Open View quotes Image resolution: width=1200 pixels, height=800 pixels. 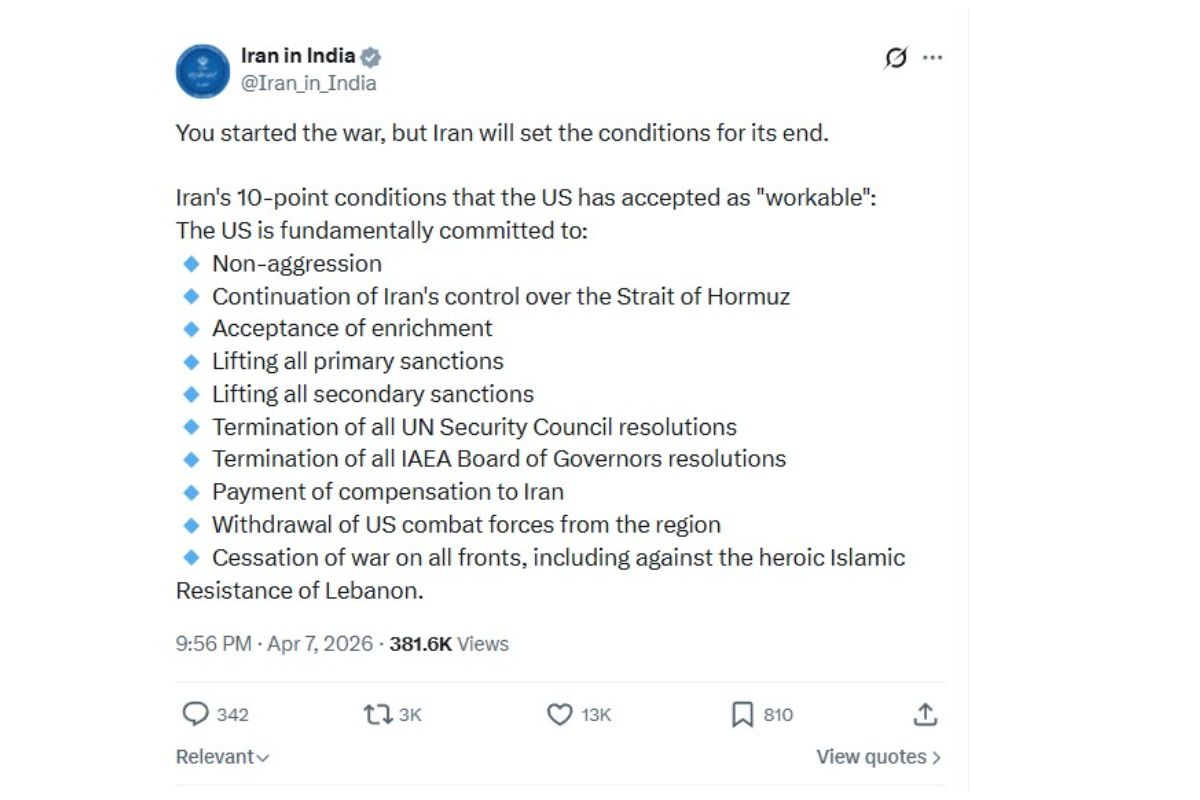point(878,757)
